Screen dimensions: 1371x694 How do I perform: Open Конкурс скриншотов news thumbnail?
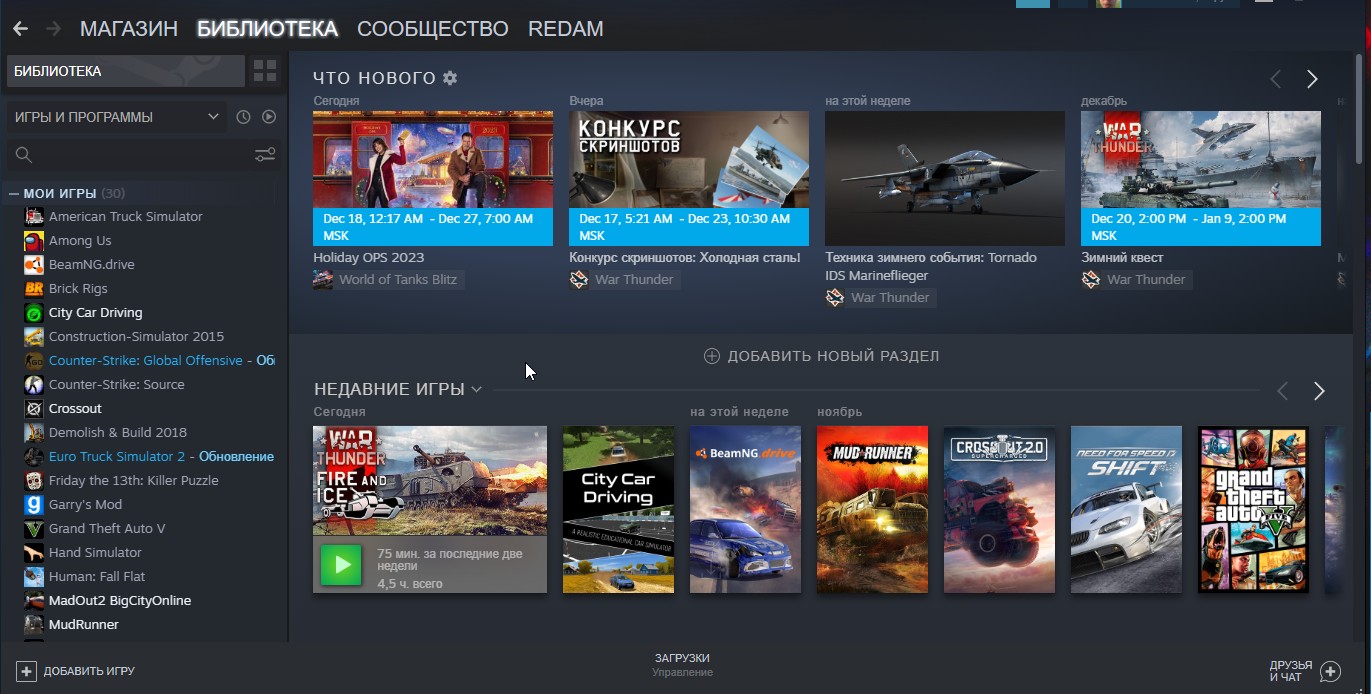pos(689,178)
